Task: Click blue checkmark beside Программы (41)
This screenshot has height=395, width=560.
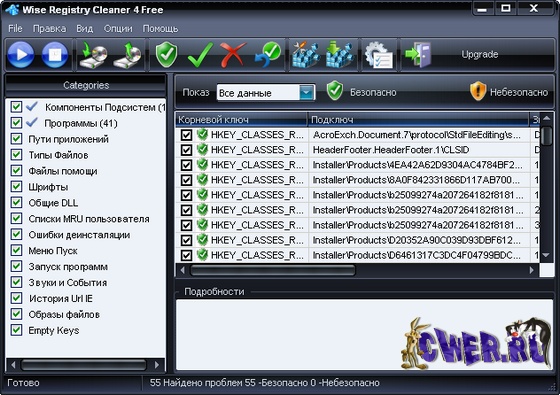Action: tap(32, 122)
